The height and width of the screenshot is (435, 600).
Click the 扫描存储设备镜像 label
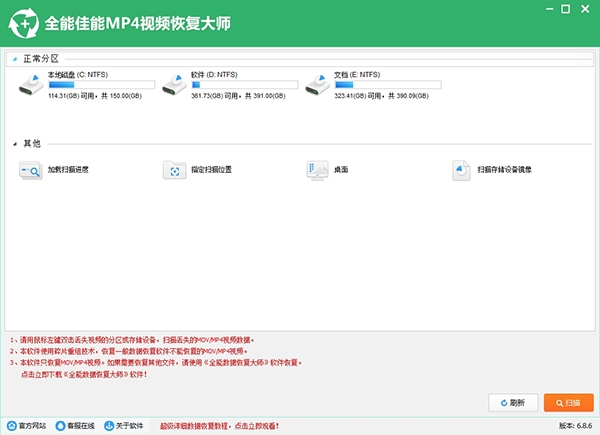click(504, 169)
